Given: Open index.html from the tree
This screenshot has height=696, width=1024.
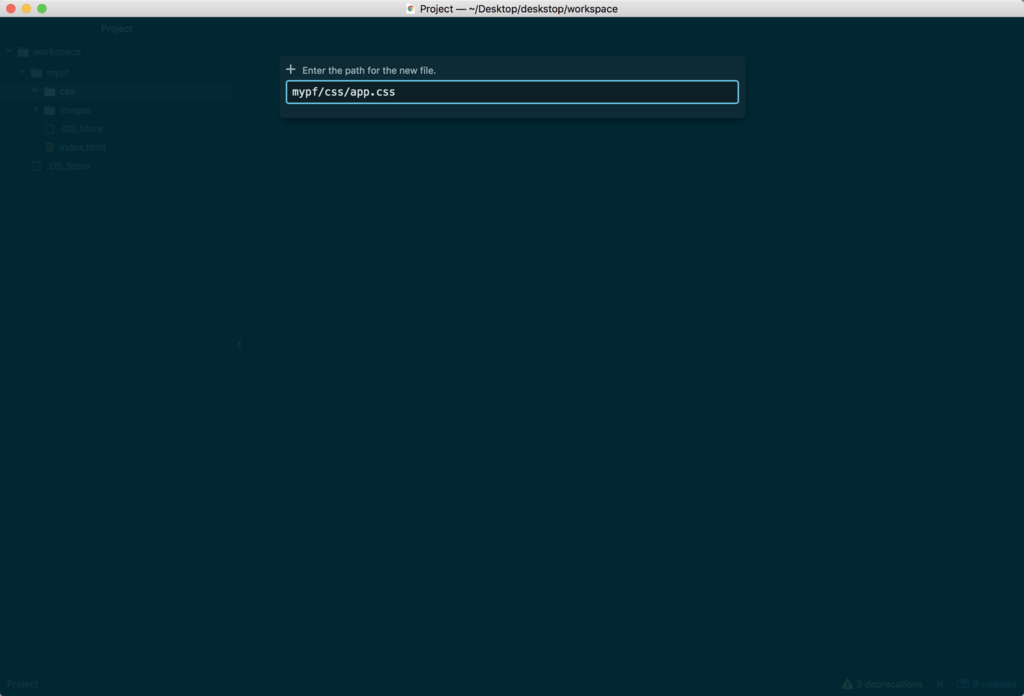Looking at the screenshot, I should (x=82, y=147).
